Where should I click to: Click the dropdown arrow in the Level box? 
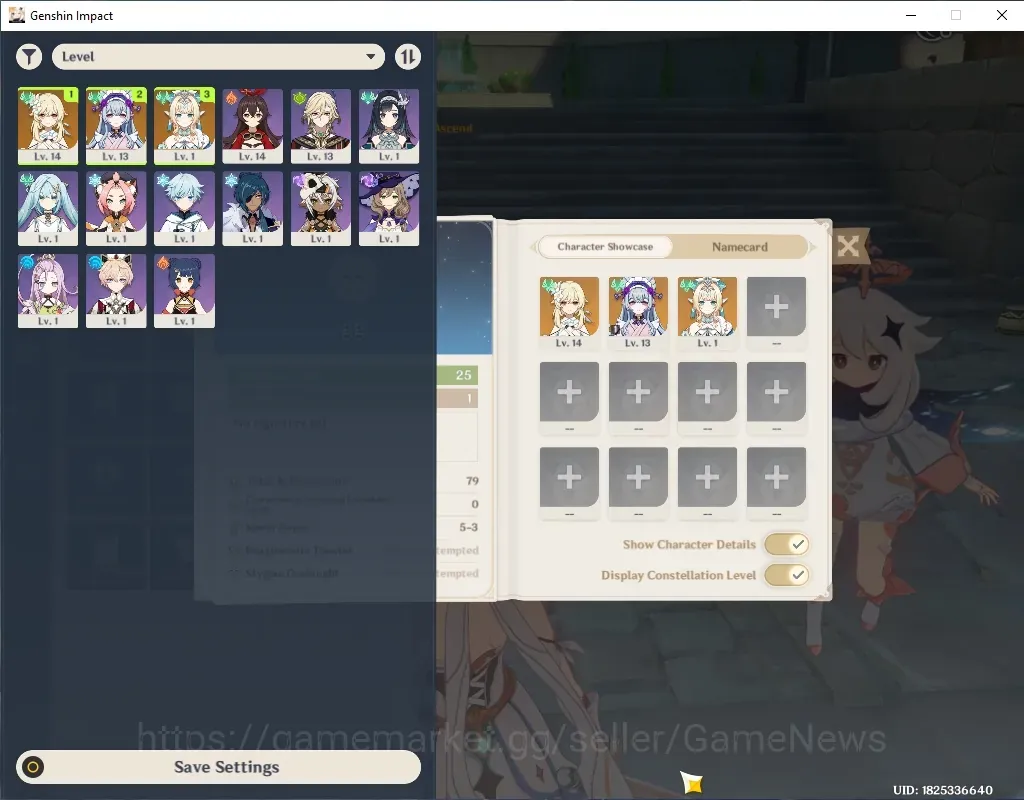point(370,57)
